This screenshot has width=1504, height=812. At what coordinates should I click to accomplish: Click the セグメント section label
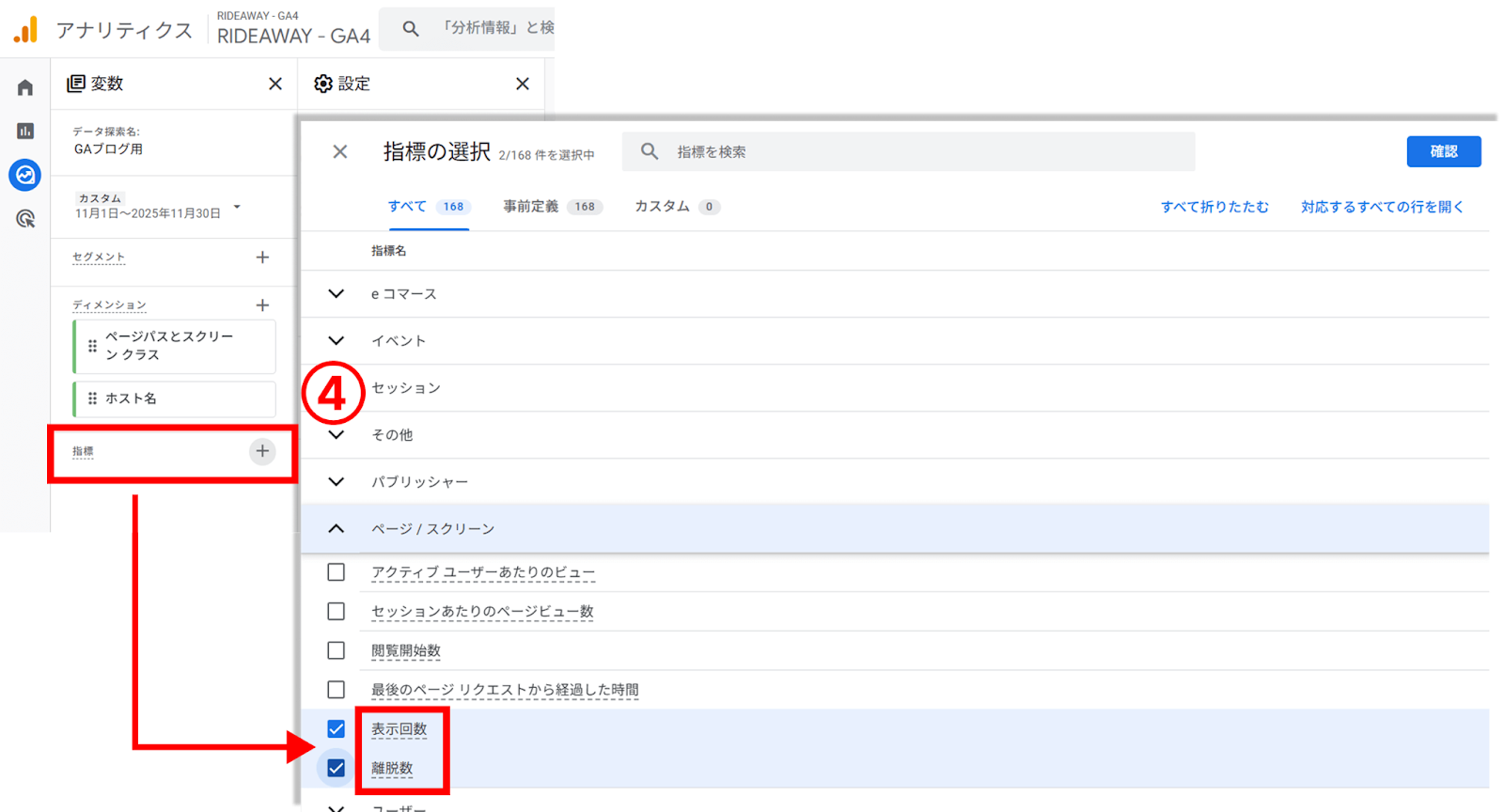(x=99, y=257)
